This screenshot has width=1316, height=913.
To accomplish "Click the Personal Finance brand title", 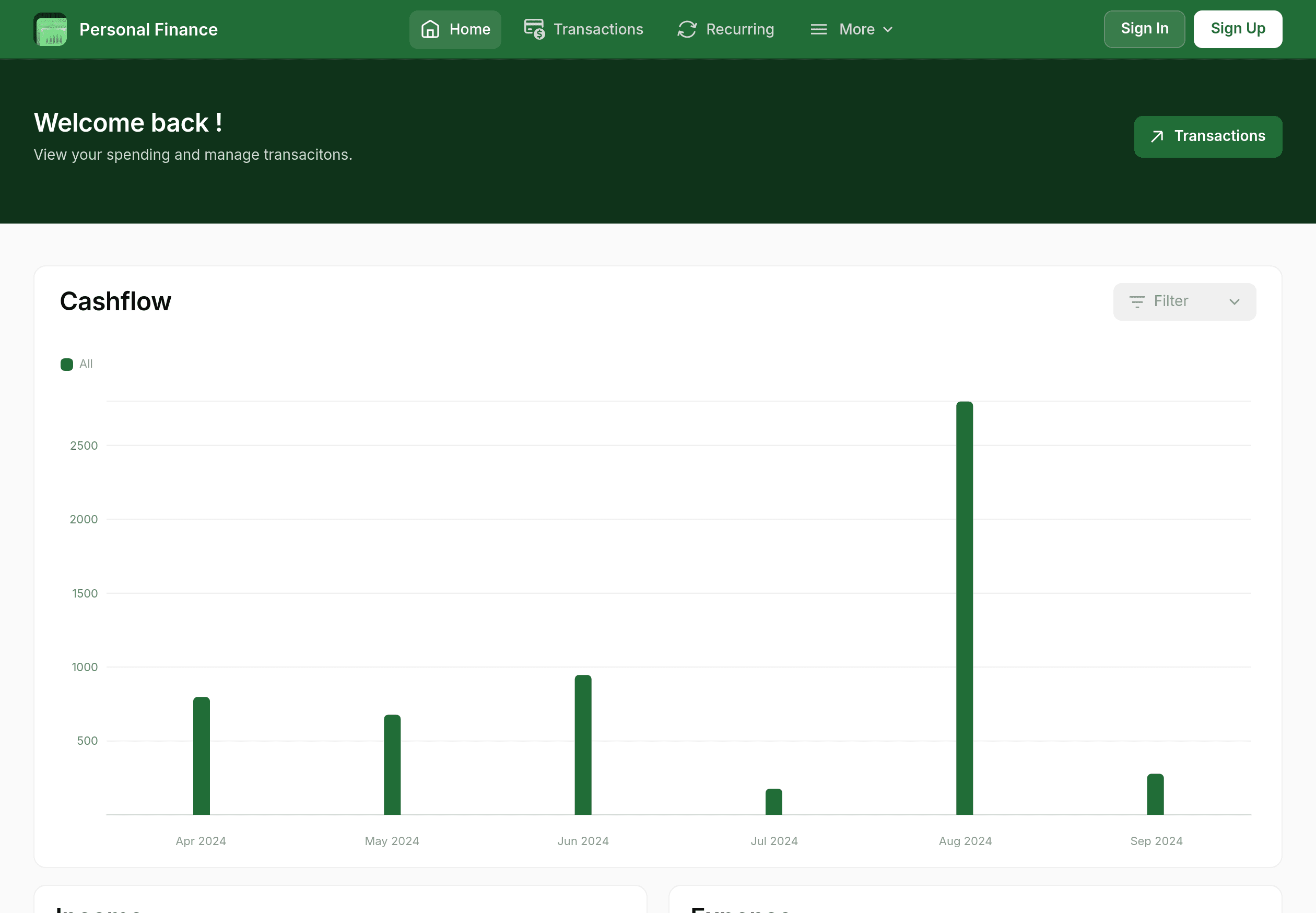I will (x=148, y=30).
